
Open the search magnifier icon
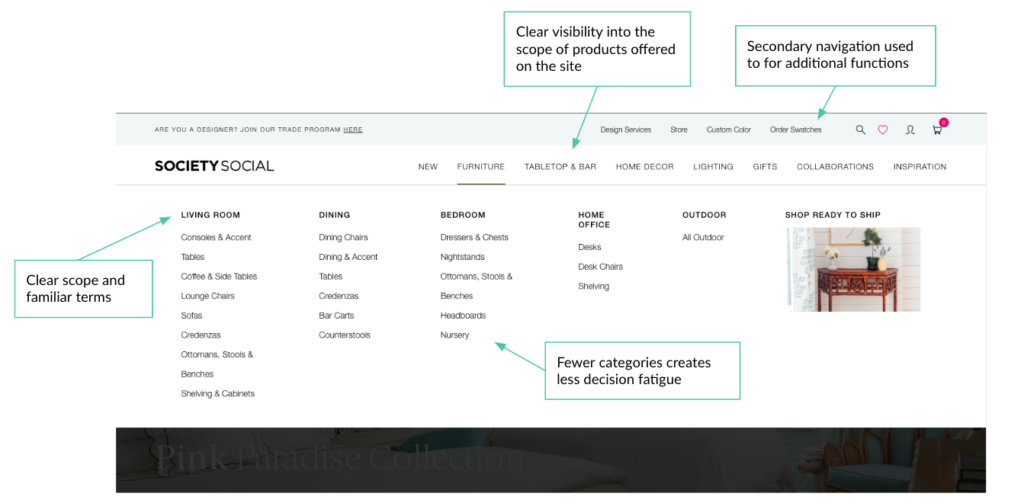[860, 129]
